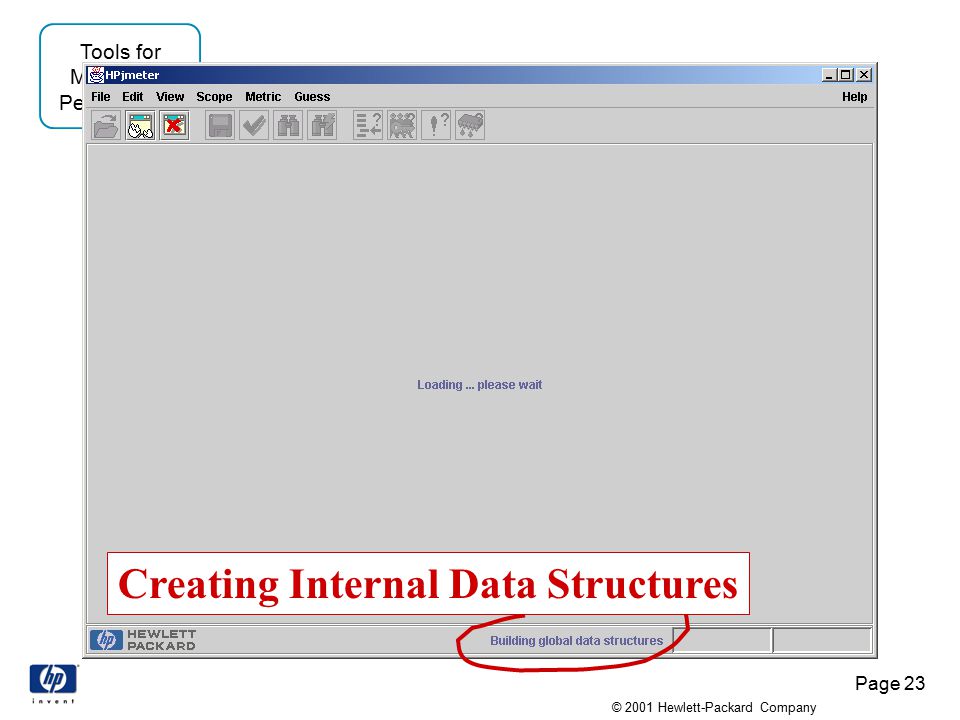Click the binoculars with pencil icon
This screenshot has height=720, width=960.
[323, 126]
